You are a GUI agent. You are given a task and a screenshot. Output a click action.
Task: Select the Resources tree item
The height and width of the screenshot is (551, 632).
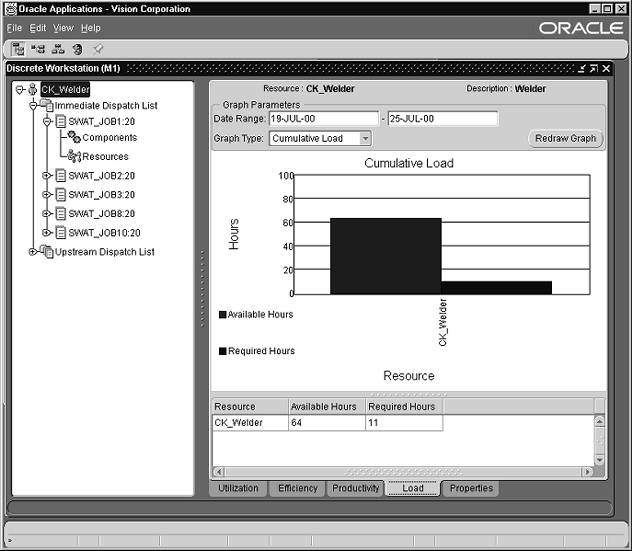[x=105, y=156]
